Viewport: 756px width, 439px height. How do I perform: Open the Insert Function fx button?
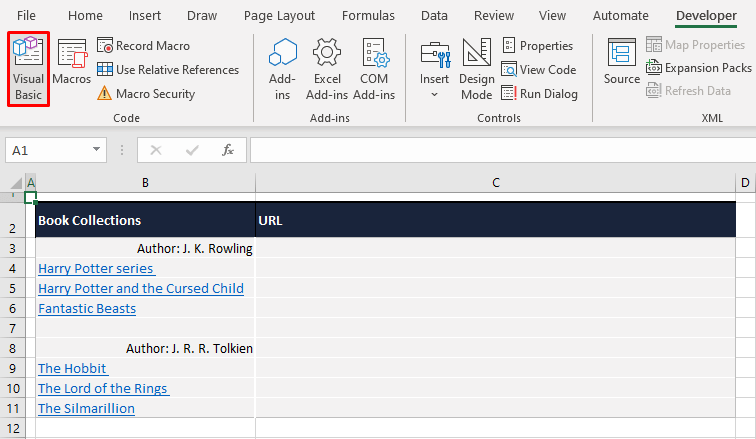pos(228,150)
